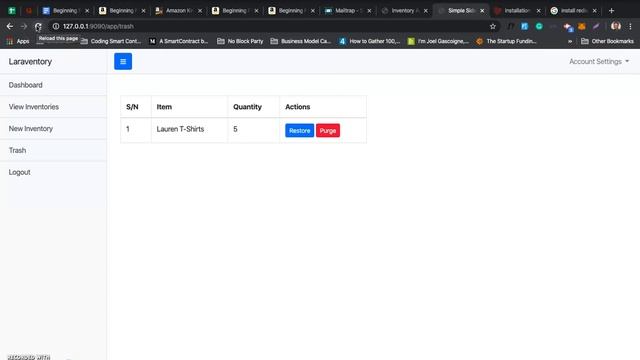Open the purple feather extension

tap(596, 26)
